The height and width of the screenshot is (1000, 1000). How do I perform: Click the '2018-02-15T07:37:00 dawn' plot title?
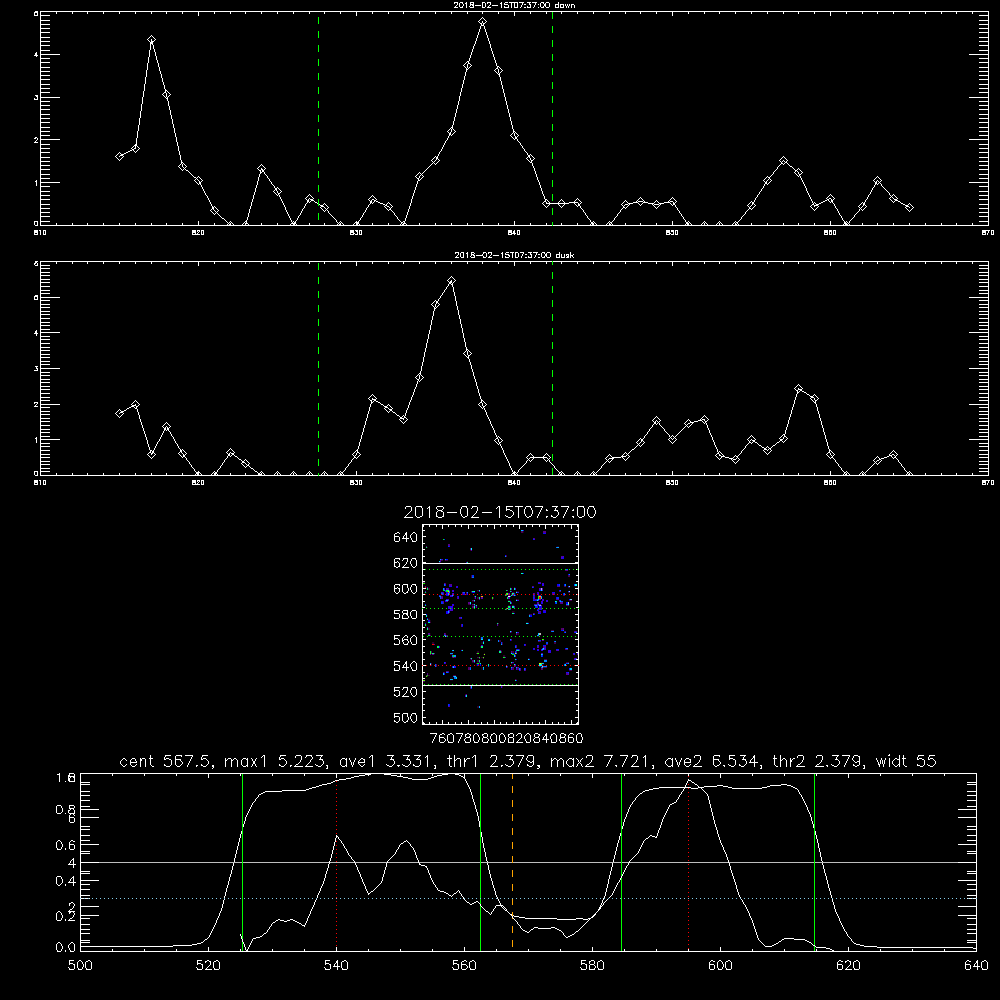coord(514,5)
